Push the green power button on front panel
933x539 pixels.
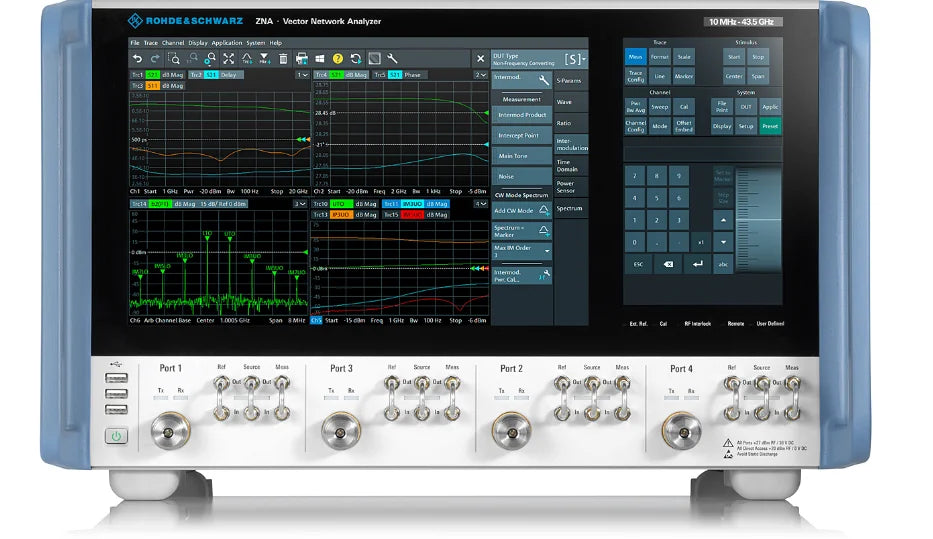[116, 436]
